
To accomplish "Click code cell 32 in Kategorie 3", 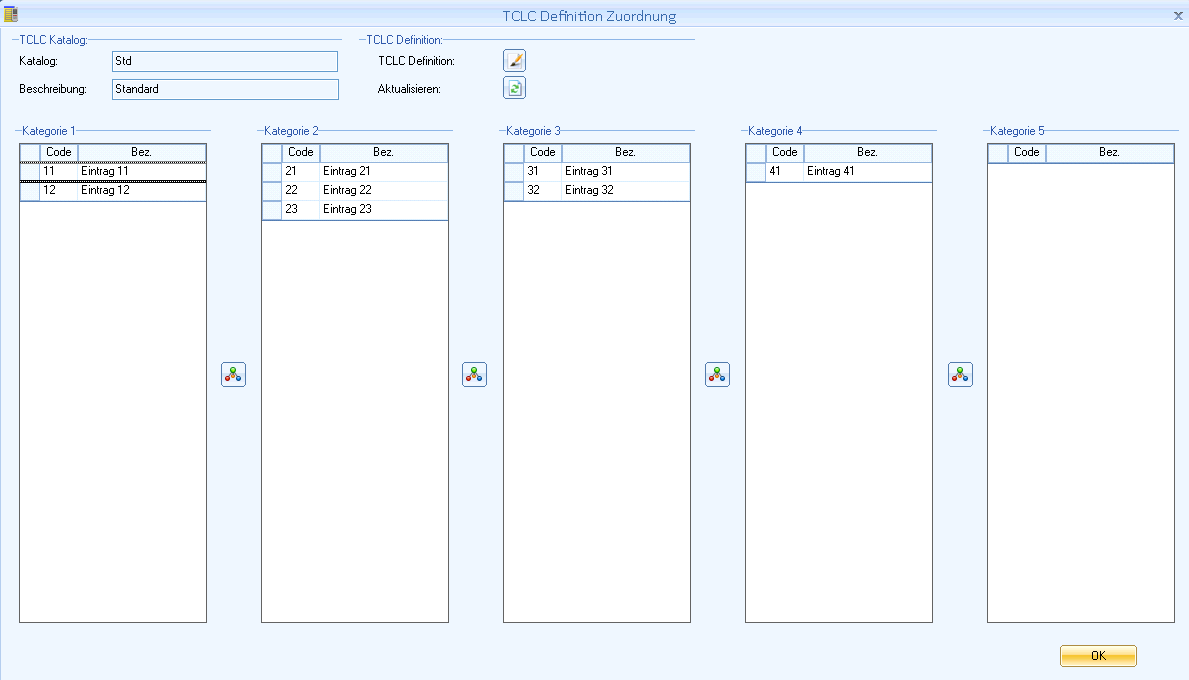I will click(x=542, y=190).
